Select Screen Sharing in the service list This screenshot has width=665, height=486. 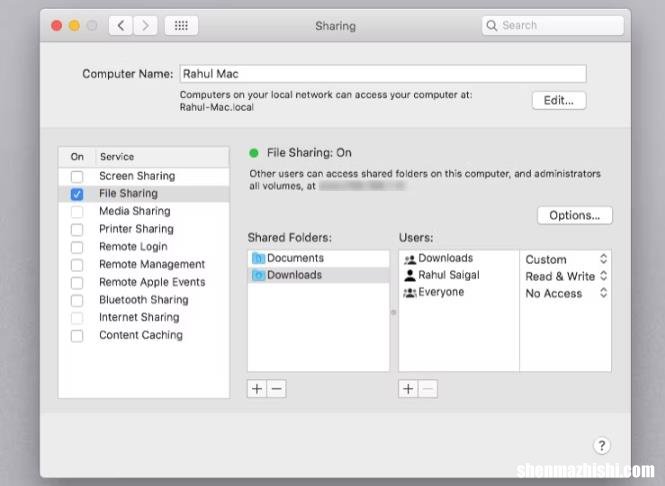coord(144,176)
